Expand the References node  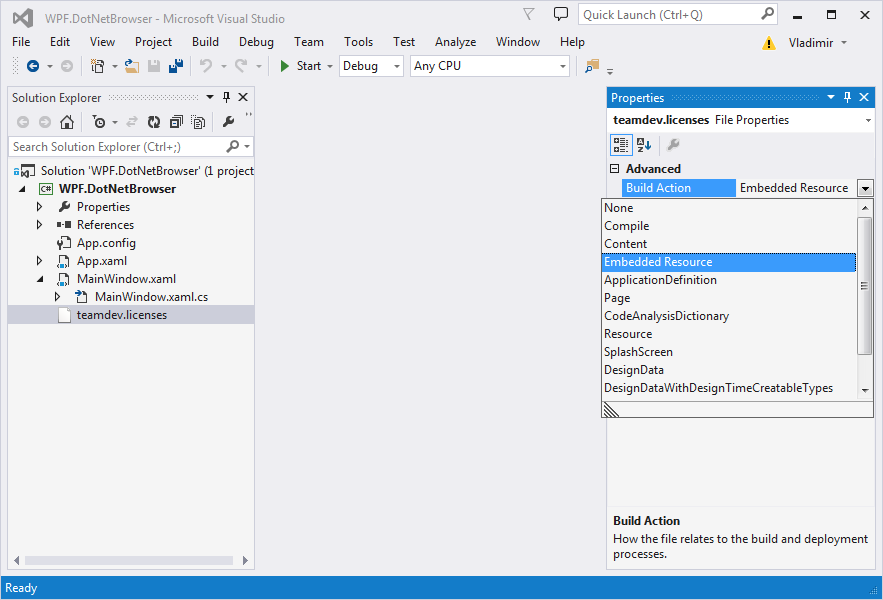[x=39, y=225]
